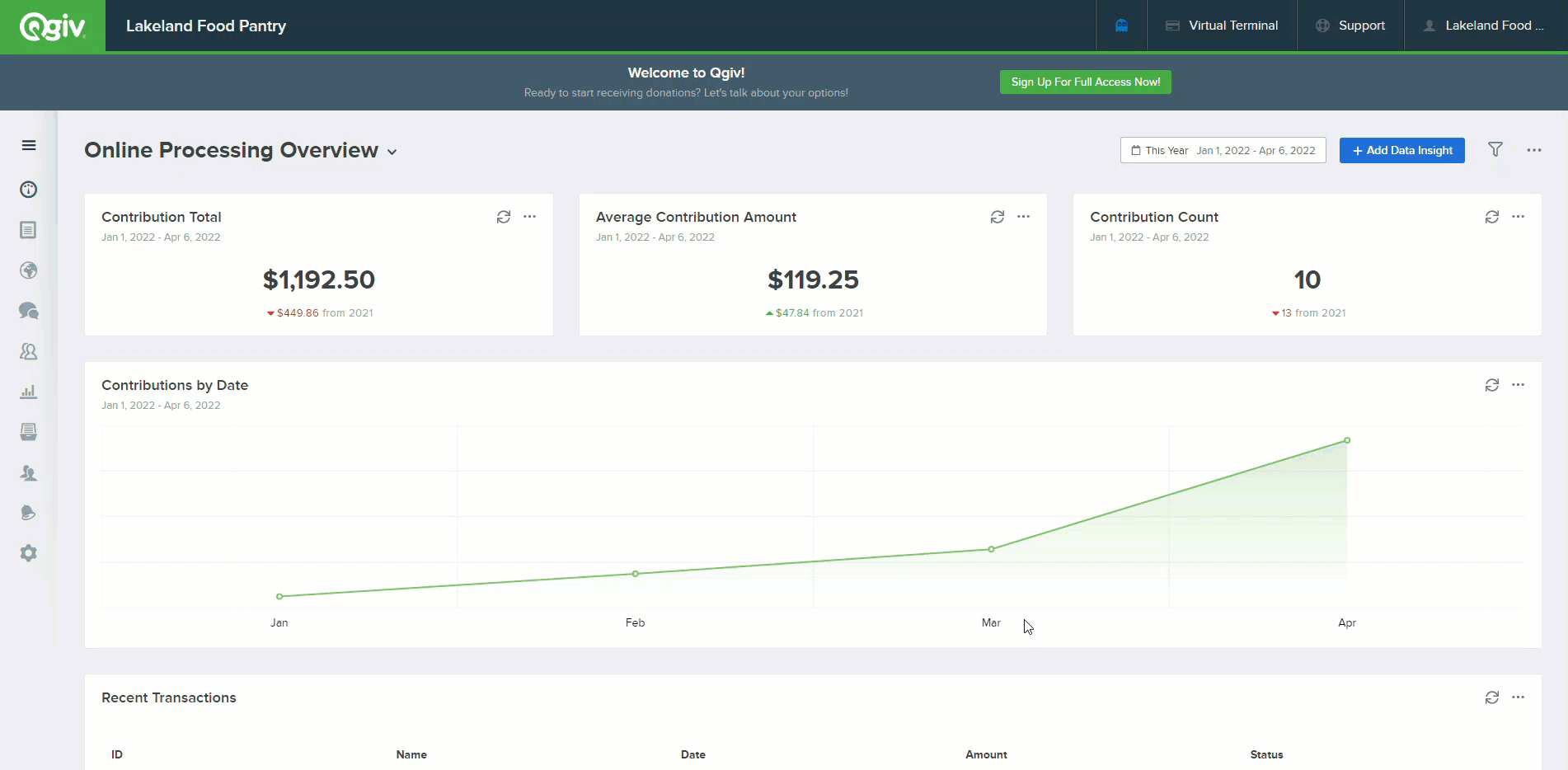Open the chat bubbles icon in sidebar
The height and width of the screenshot is (770, 1568).
click(29, 311)
